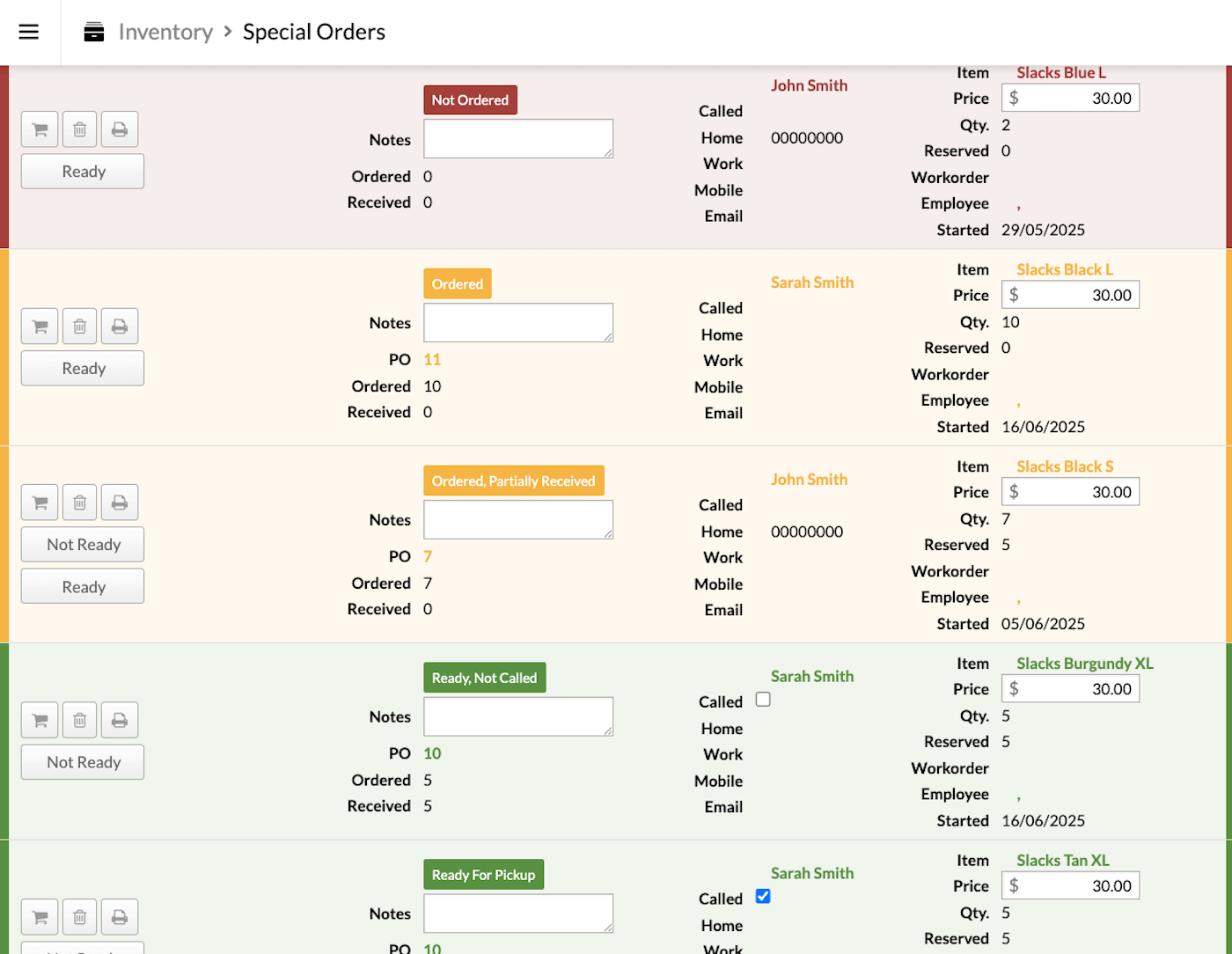Mark Slacks Black L order as Ready

83,369
